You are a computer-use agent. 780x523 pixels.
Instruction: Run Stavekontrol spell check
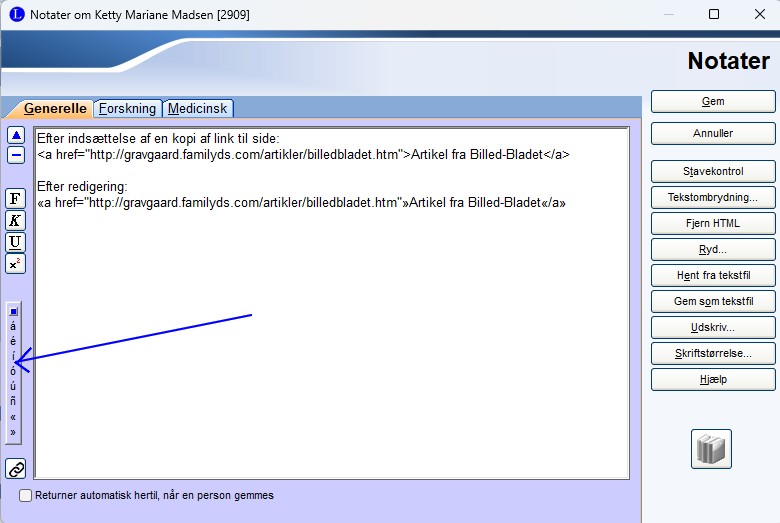pos(713,171)
